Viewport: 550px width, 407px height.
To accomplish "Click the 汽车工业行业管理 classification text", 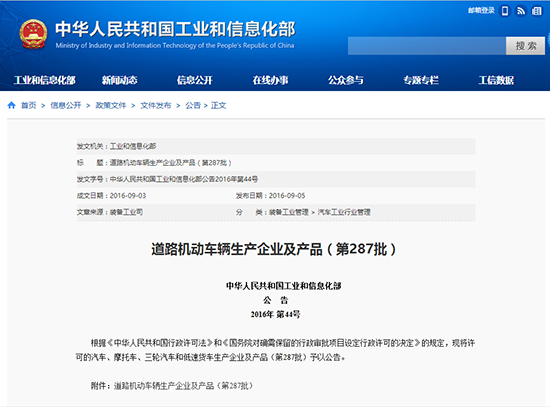I will pos(344,212).
